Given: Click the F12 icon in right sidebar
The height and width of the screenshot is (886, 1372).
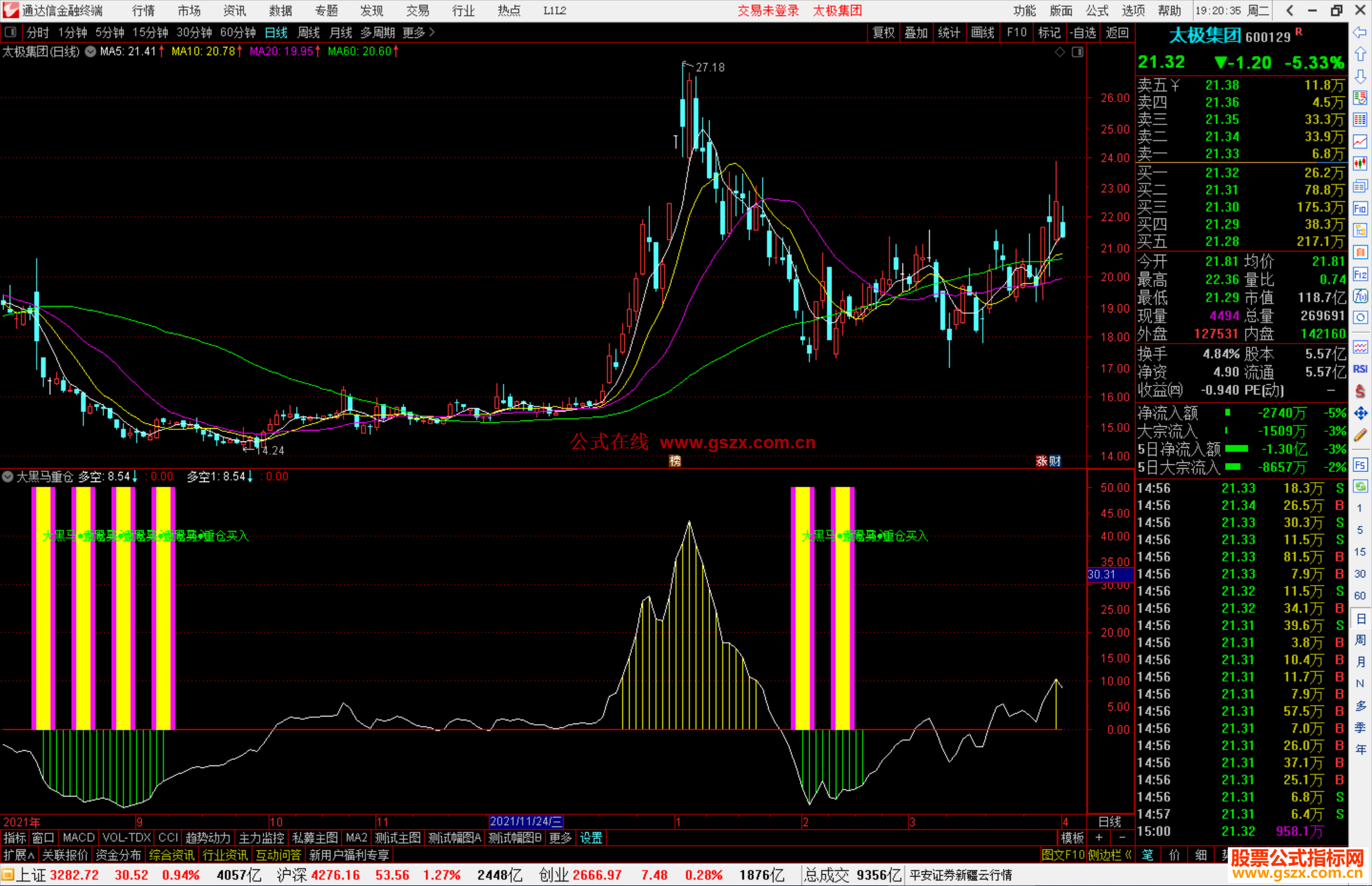Looking at the screenshot, I should pyautogui.click(x=1360, y=274).
